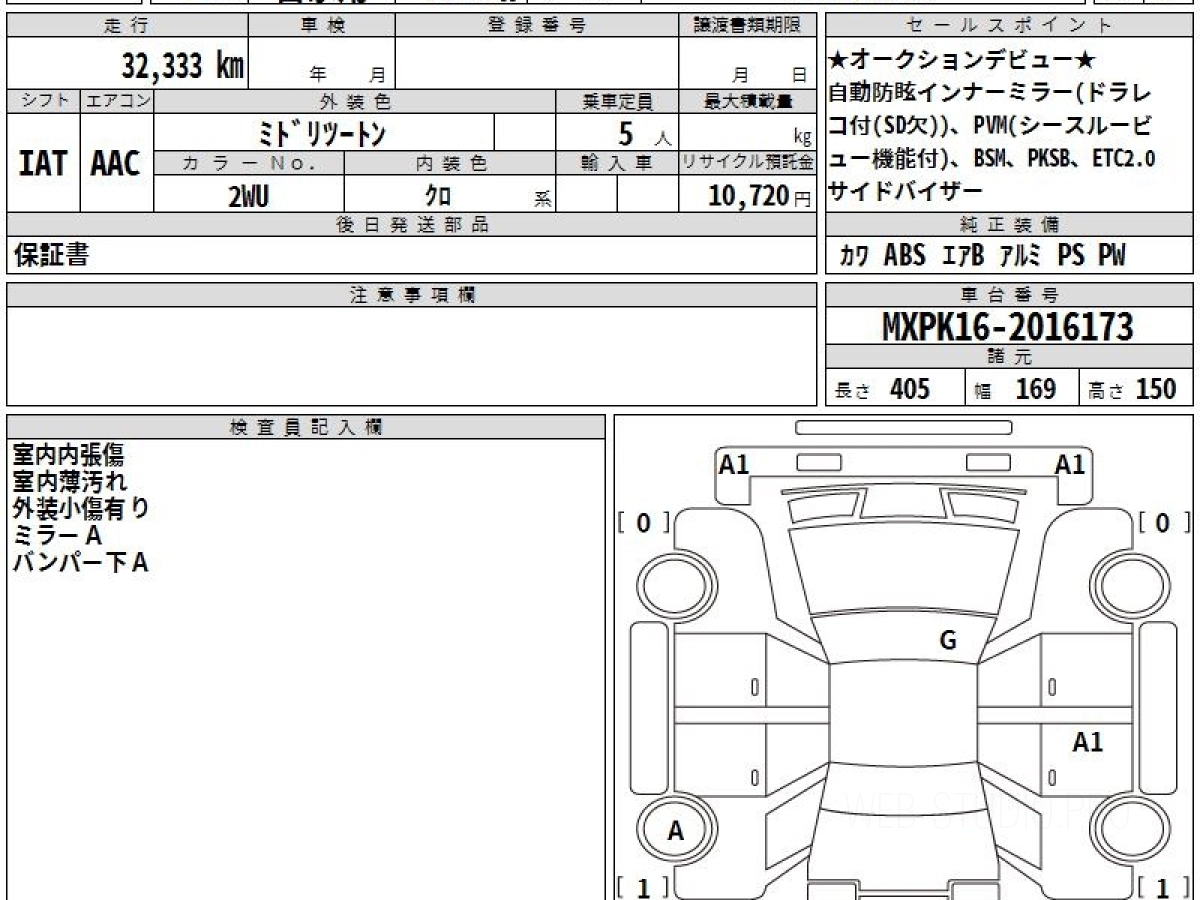Click the G mark on windshield
This screenshot has height=900, width=1200.
point(948,642)
